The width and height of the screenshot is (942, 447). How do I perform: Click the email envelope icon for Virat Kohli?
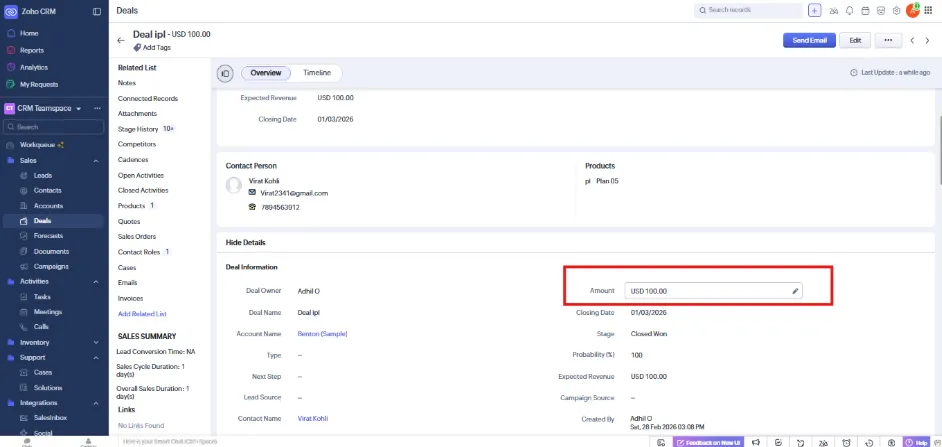[x=252, y=193]
